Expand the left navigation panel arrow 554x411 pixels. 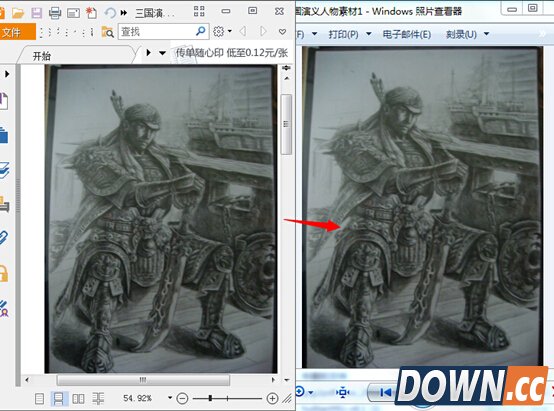(x=7, y=74)
